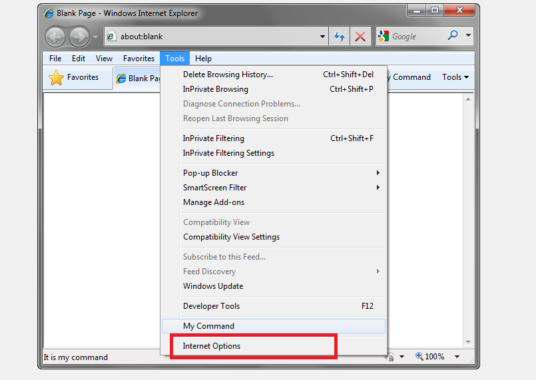Open the Favorites menu in menu bar
Viewport: 536px width, 380px height.
pyautogui.click(x=139, y=58)
